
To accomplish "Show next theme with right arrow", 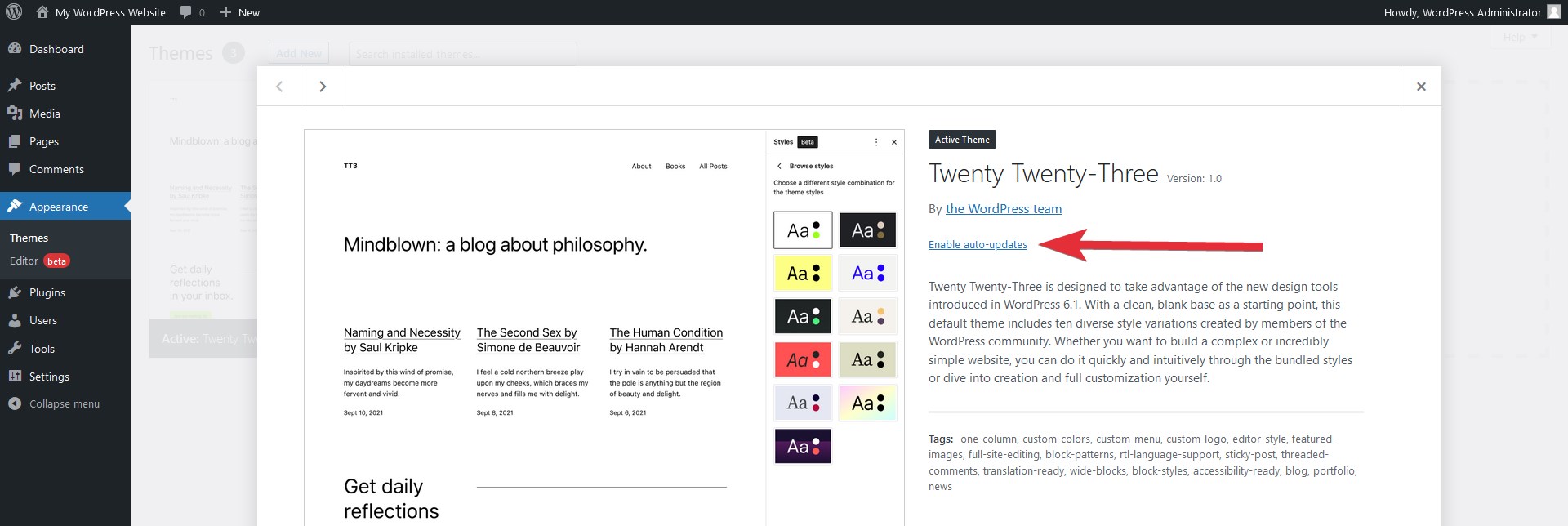I will 323,86.
